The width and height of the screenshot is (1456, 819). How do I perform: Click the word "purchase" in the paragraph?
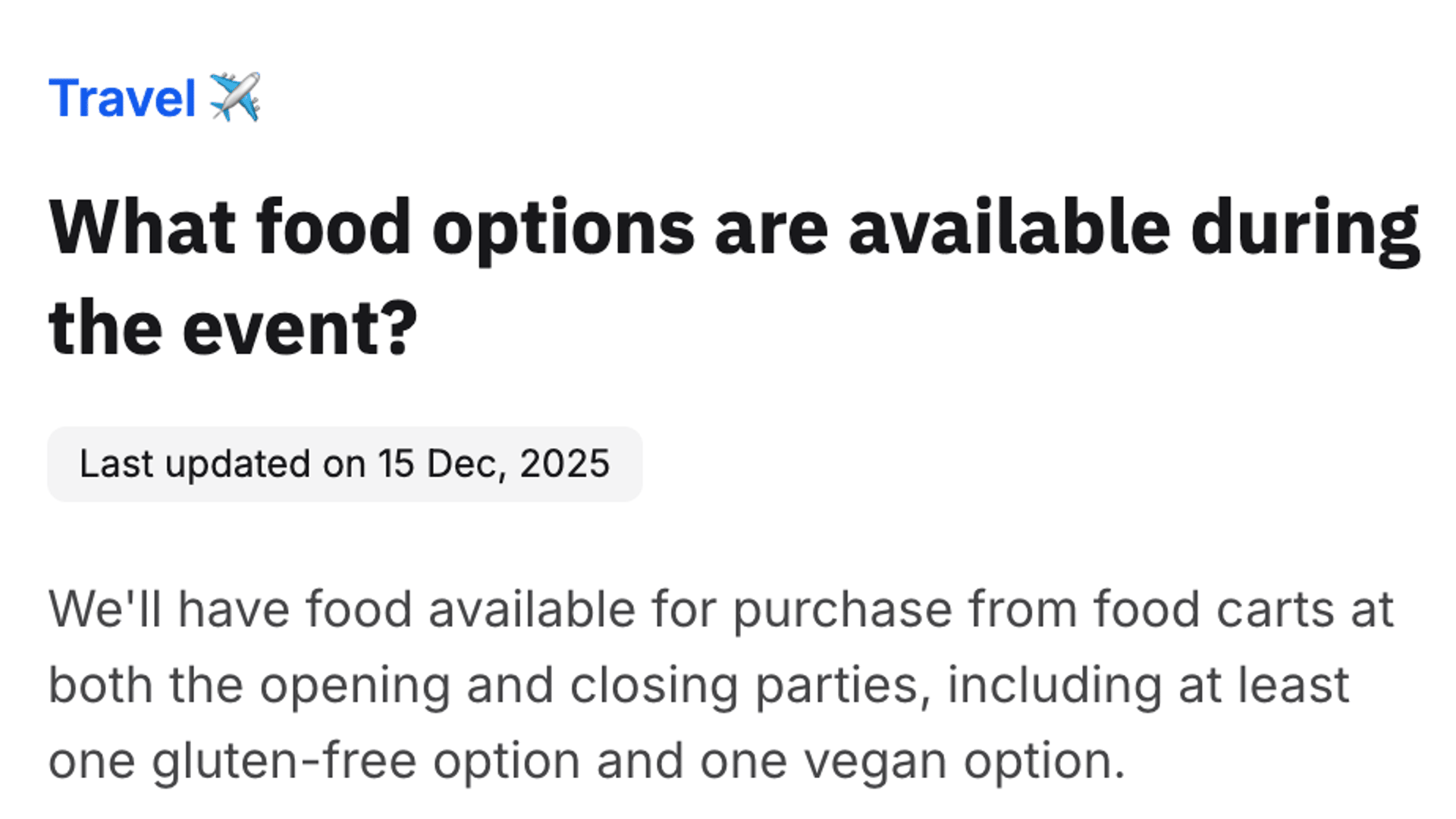tap(843, 609)
